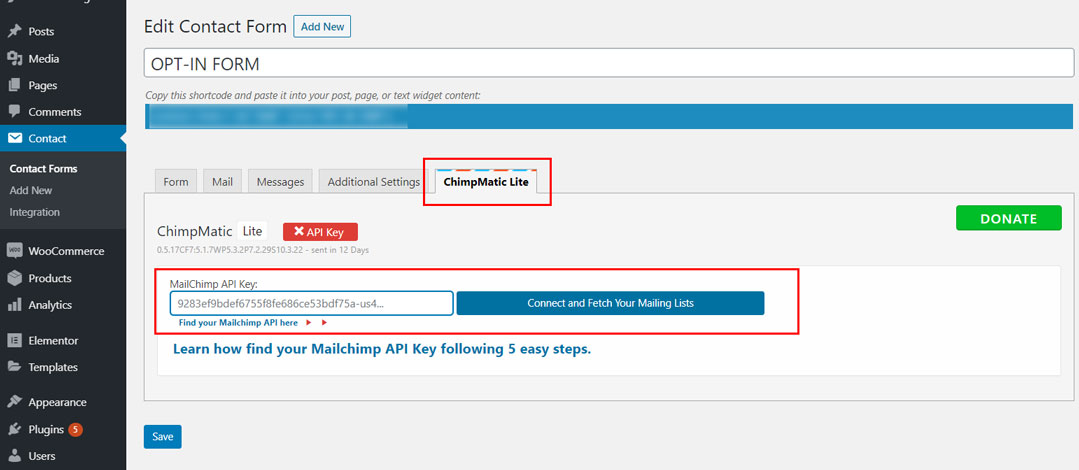Viewport: 1079px width, 470px height.
Task: Click the red API Key button
Action: 320,232
